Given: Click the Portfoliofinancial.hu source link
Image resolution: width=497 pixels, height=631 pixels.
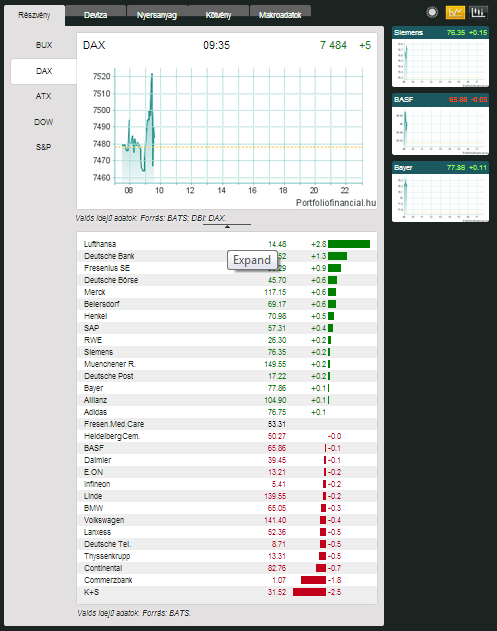Looking at the screenshot, I should coord(336,202).
